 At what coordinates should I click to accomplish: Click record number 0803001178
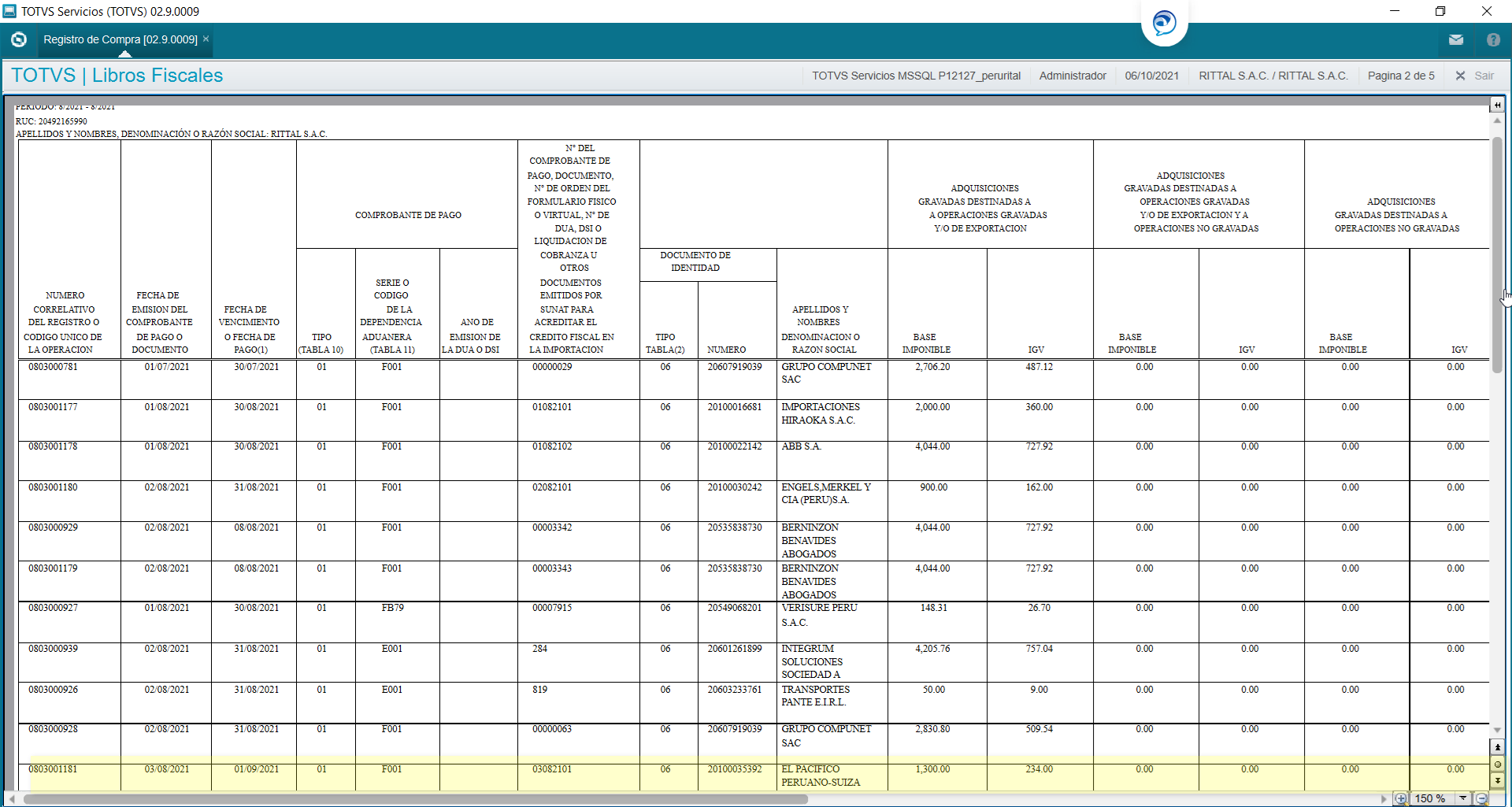click(x=53, y=446)
